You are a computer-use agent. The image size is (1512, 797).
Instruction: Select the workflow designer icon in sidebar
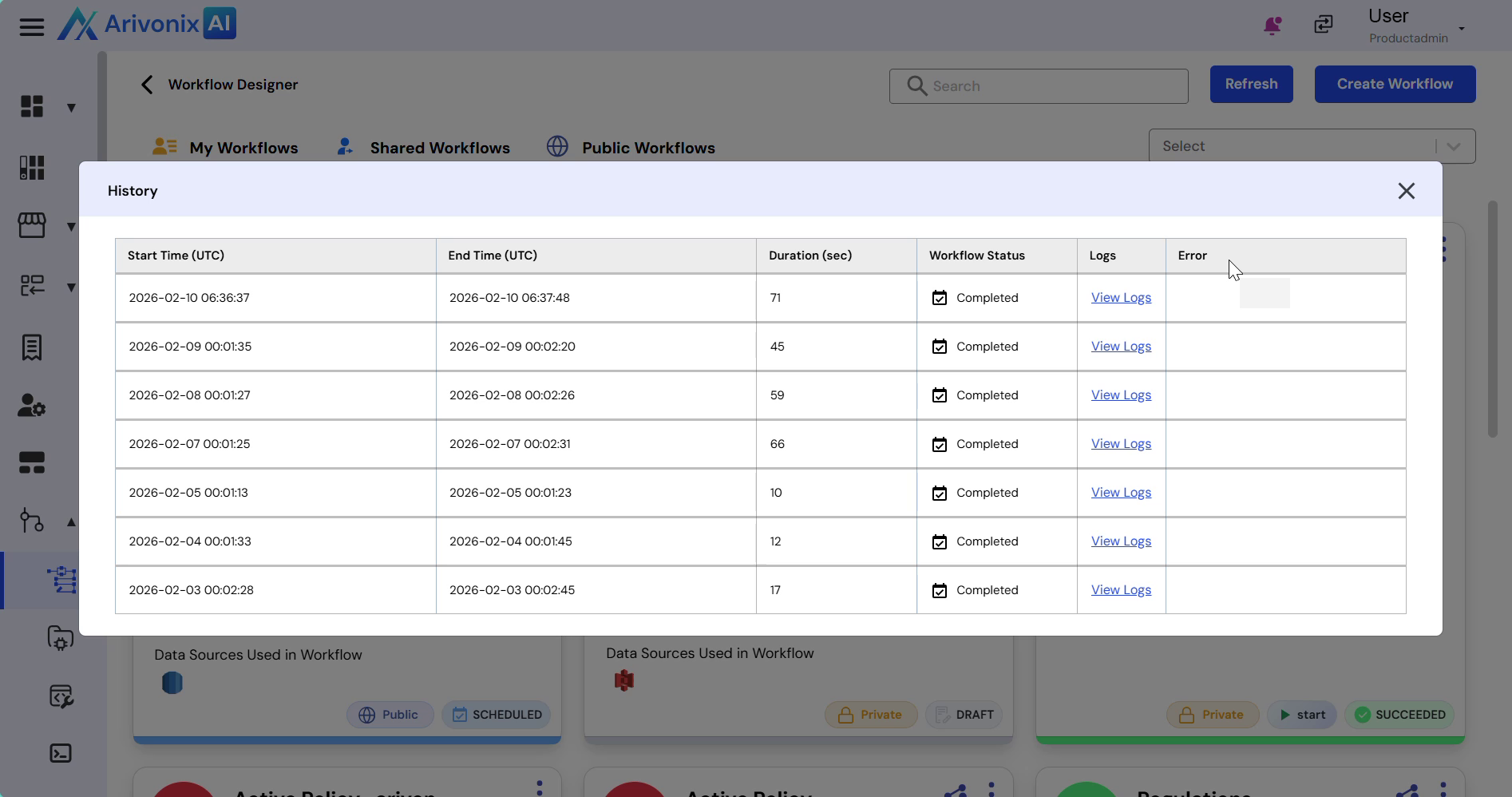(x=61, y=580)
